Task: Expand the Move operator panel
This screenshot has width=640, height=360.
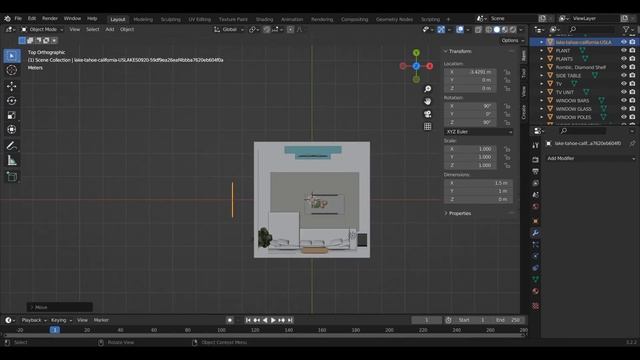Action: point(60,307)
